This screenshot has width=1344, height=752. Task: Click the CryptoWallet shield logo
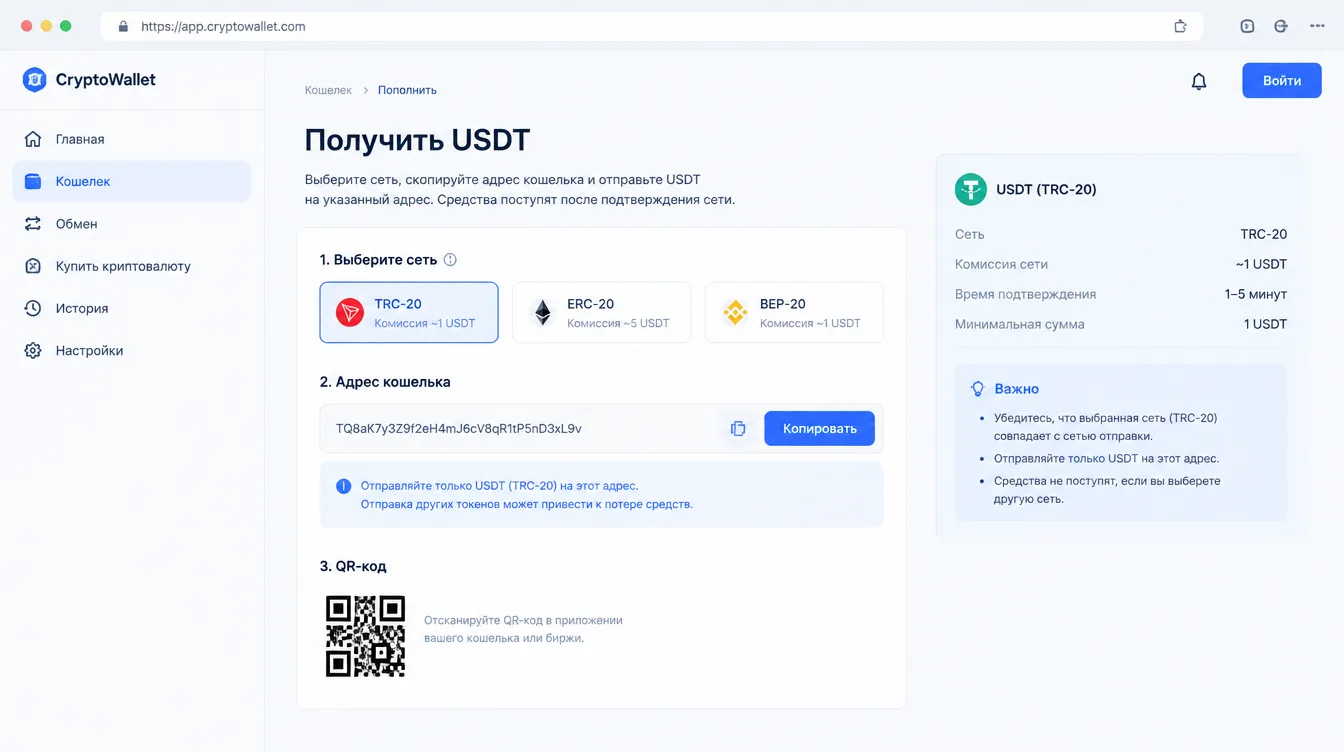pos(34,80)
